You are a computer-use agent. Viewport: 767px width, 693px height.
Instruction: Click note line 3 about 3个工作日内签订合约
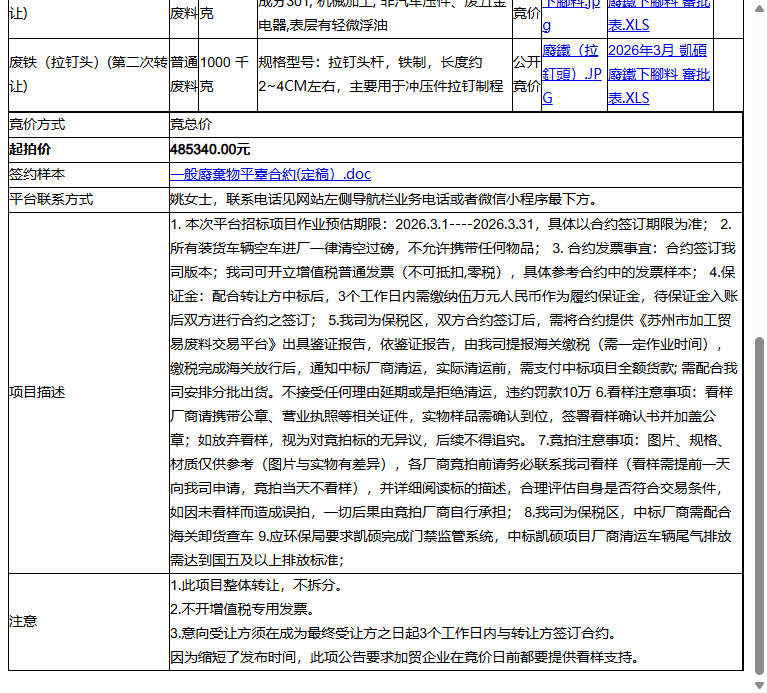pos(393,633)
